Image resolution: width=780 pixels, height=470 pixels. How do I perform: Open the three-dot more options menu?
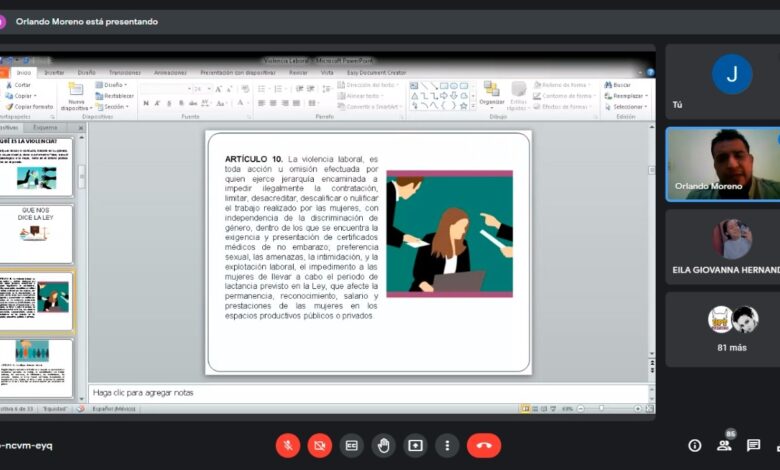pyautogui.click(x=447, y=446)
